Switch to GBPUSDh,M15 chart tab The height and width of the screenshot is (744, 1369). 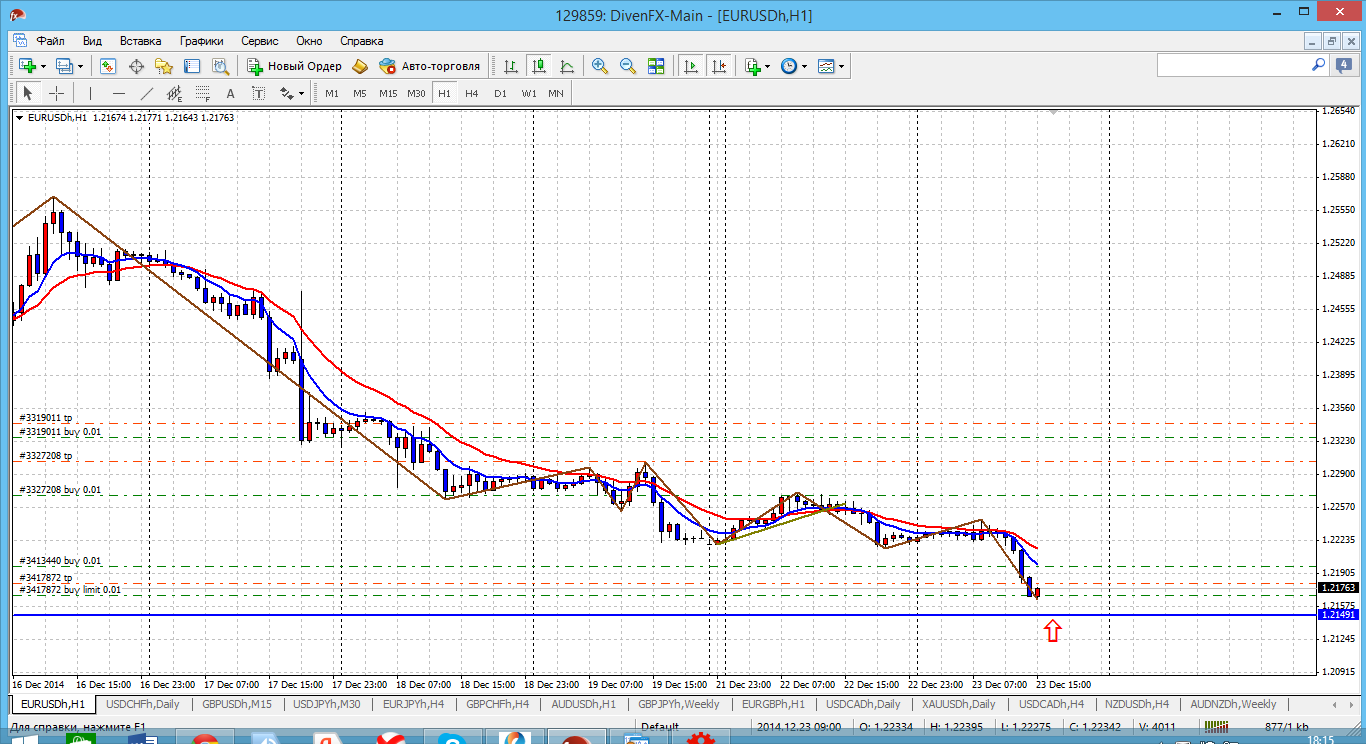(236, 704)
